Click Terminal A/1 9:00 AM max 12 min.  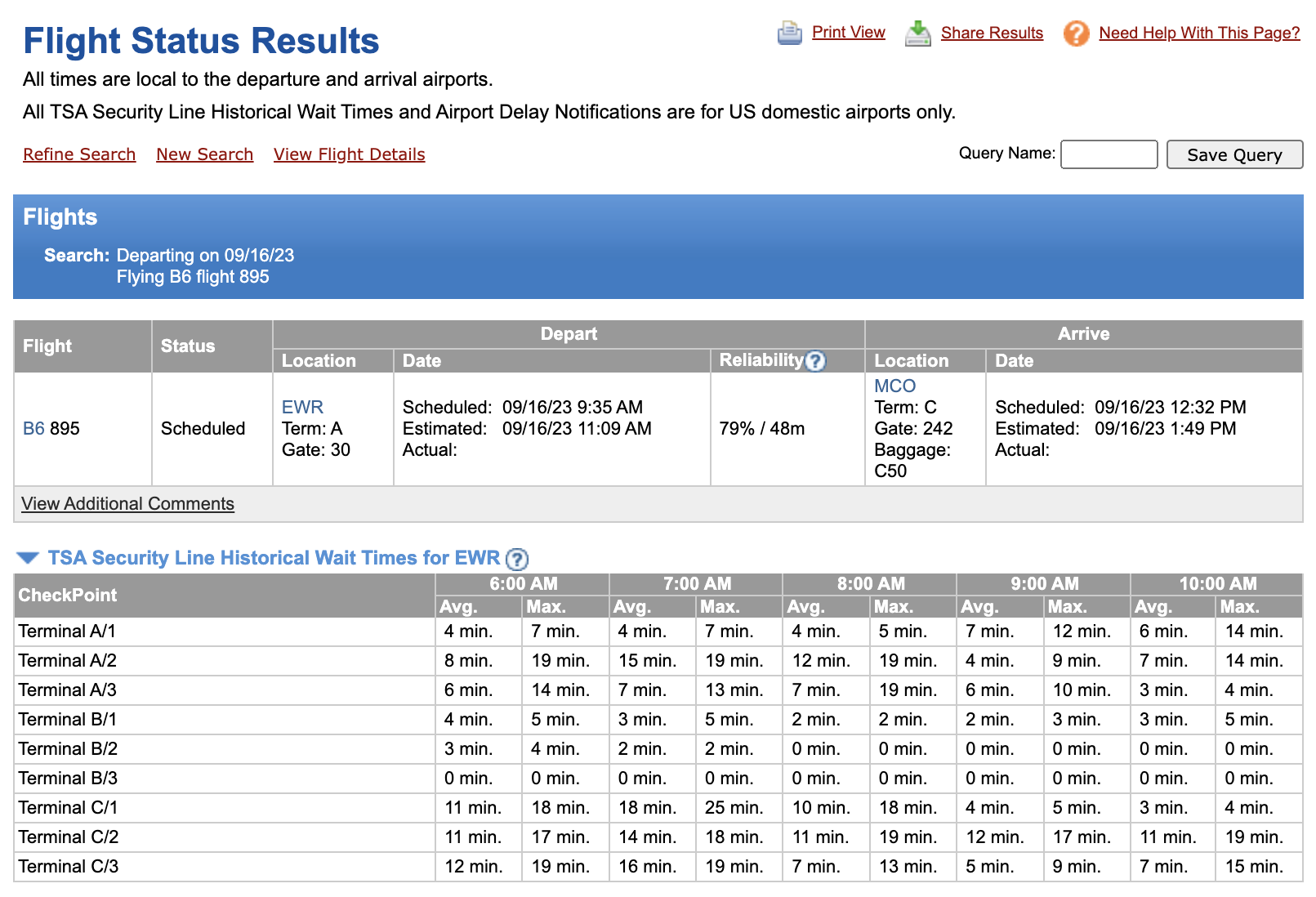pyautogui.click(x=1082, y=631)
